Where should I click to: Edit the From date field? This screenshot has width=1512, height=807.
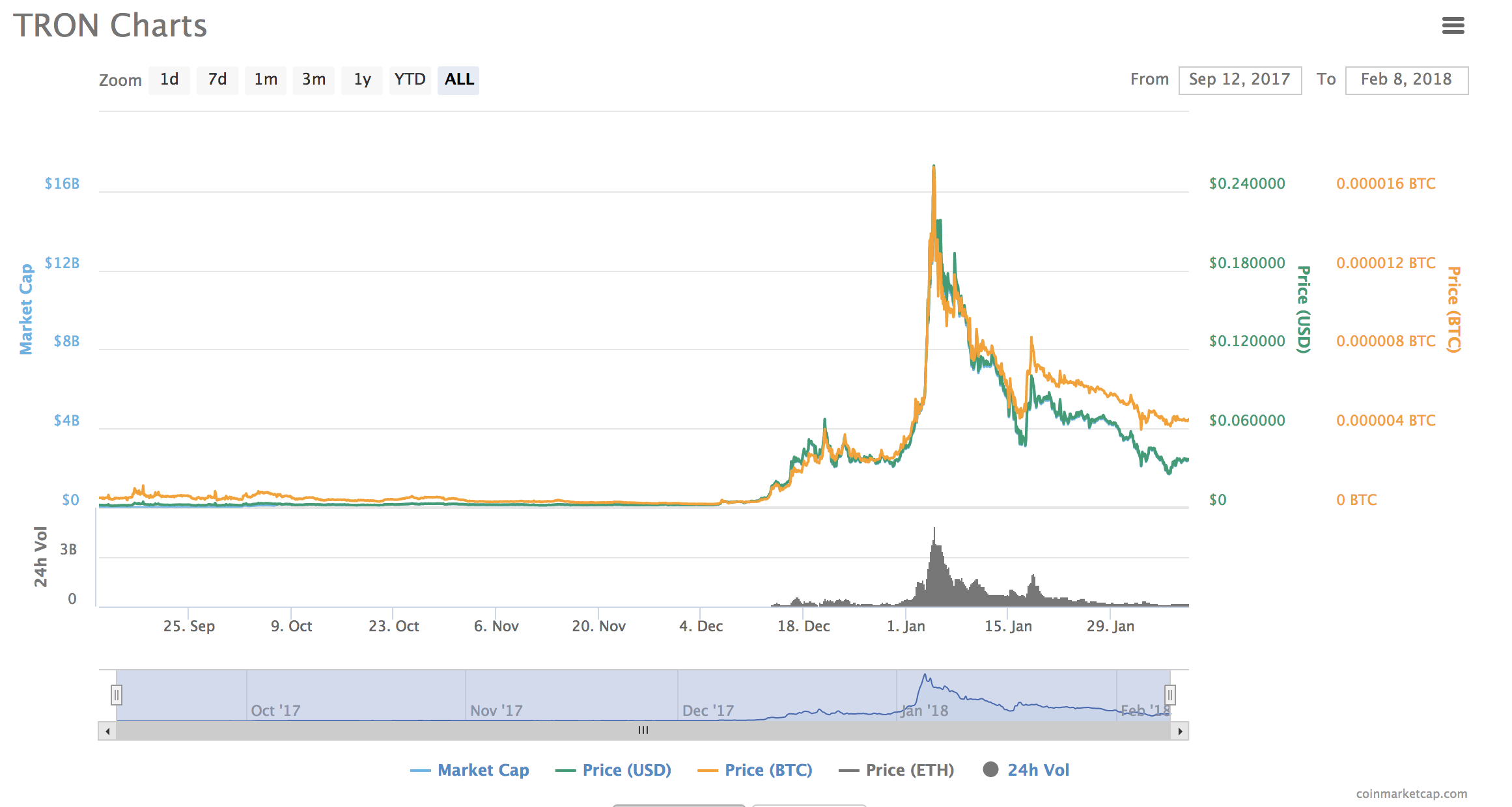click(x=1240, y=80)
